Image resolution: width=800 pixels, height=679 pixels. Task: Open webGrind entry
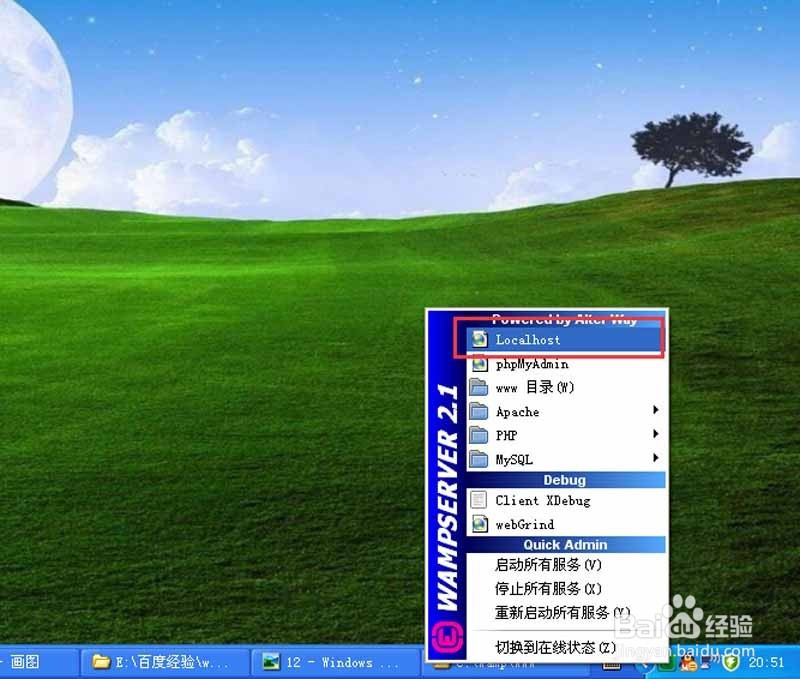(x=565, y=524)
